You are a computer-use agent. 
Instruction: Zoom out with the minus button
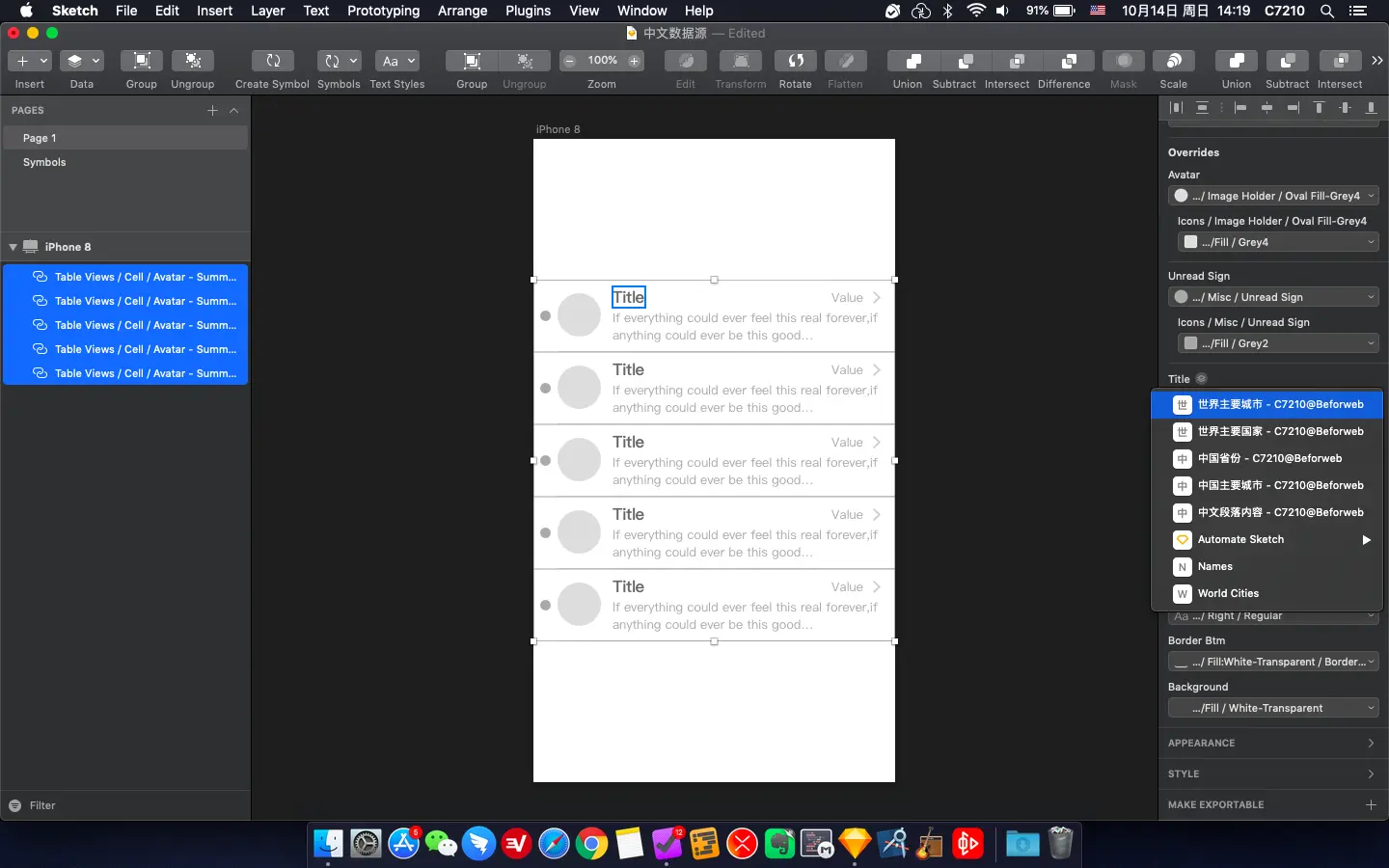pyautogui.click(x=569, y=61)
